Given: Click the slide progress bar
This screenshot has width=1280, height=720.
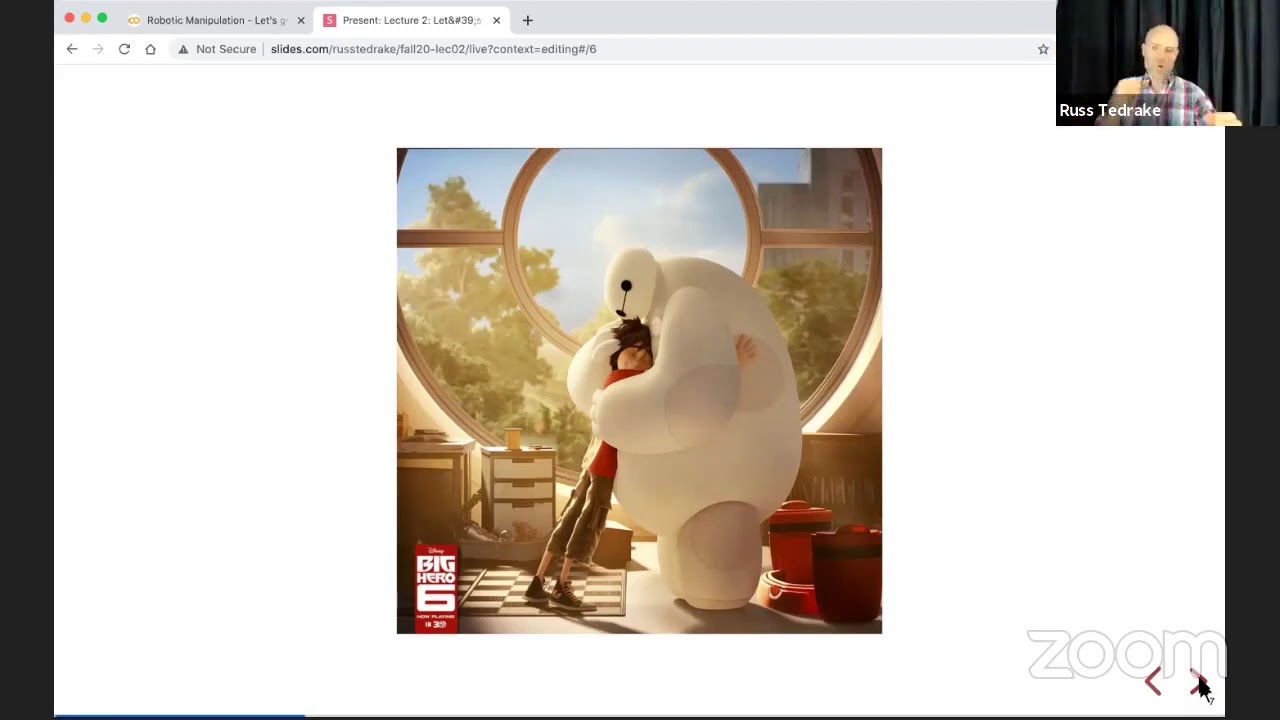Looking at the screenshot, I should (x=639, y=716).
